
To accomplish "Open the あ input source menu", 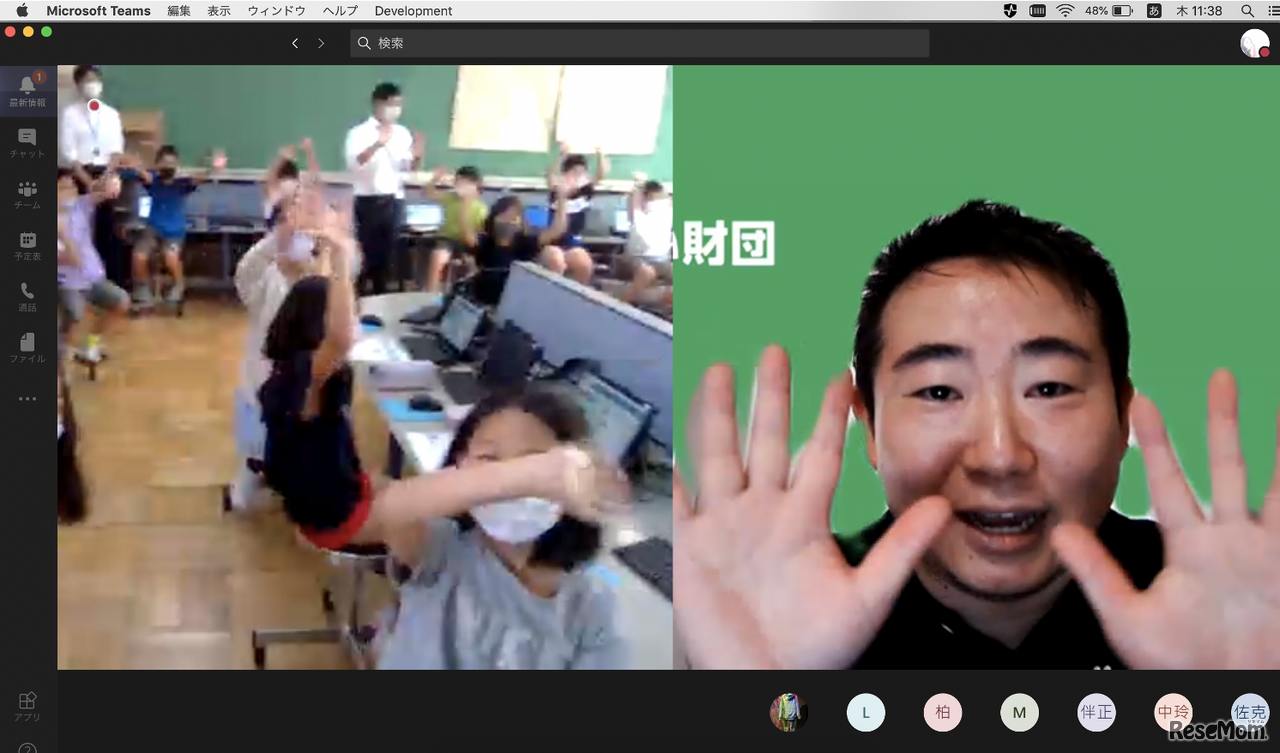I will [1154, 11].
